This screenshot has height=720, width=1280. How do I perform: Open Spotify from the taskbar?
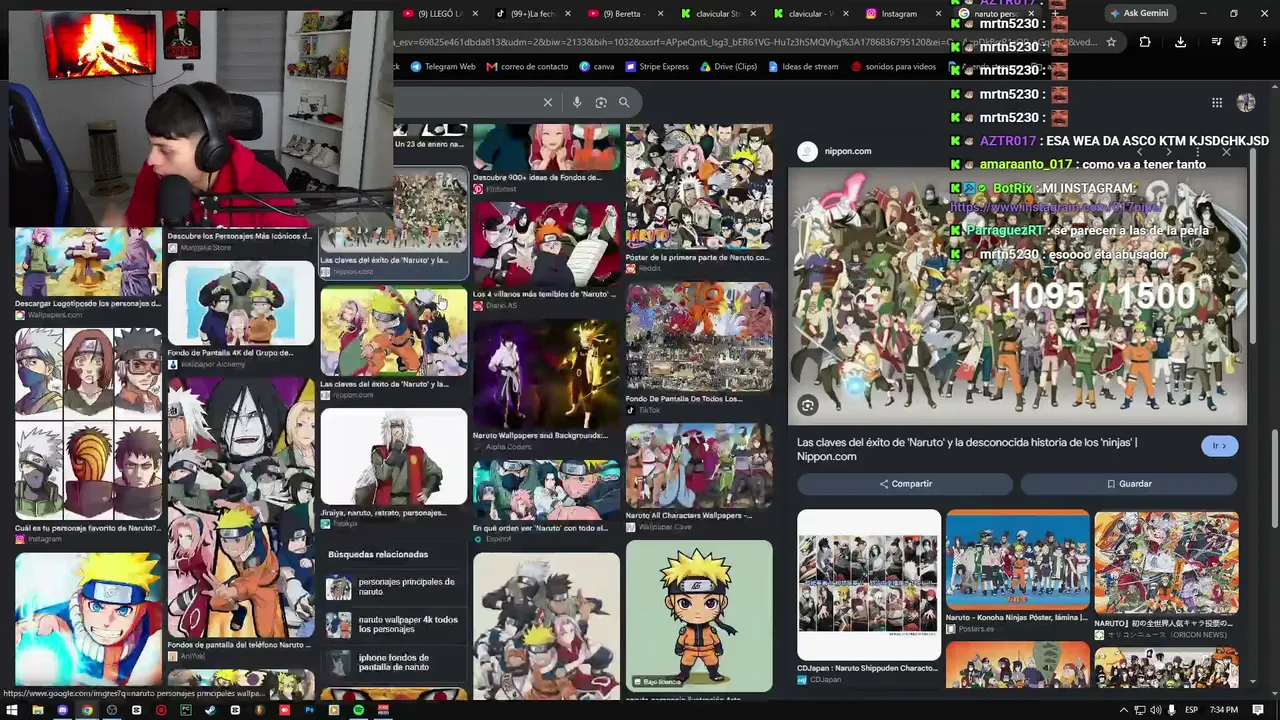pyautogui.click(x=358, y=710)
